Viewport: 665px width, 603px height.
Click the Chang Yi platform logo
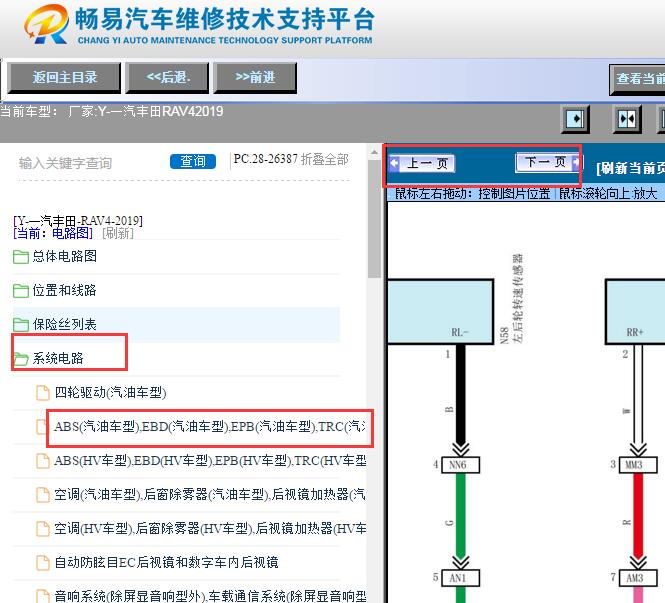(x=47, y=24)
